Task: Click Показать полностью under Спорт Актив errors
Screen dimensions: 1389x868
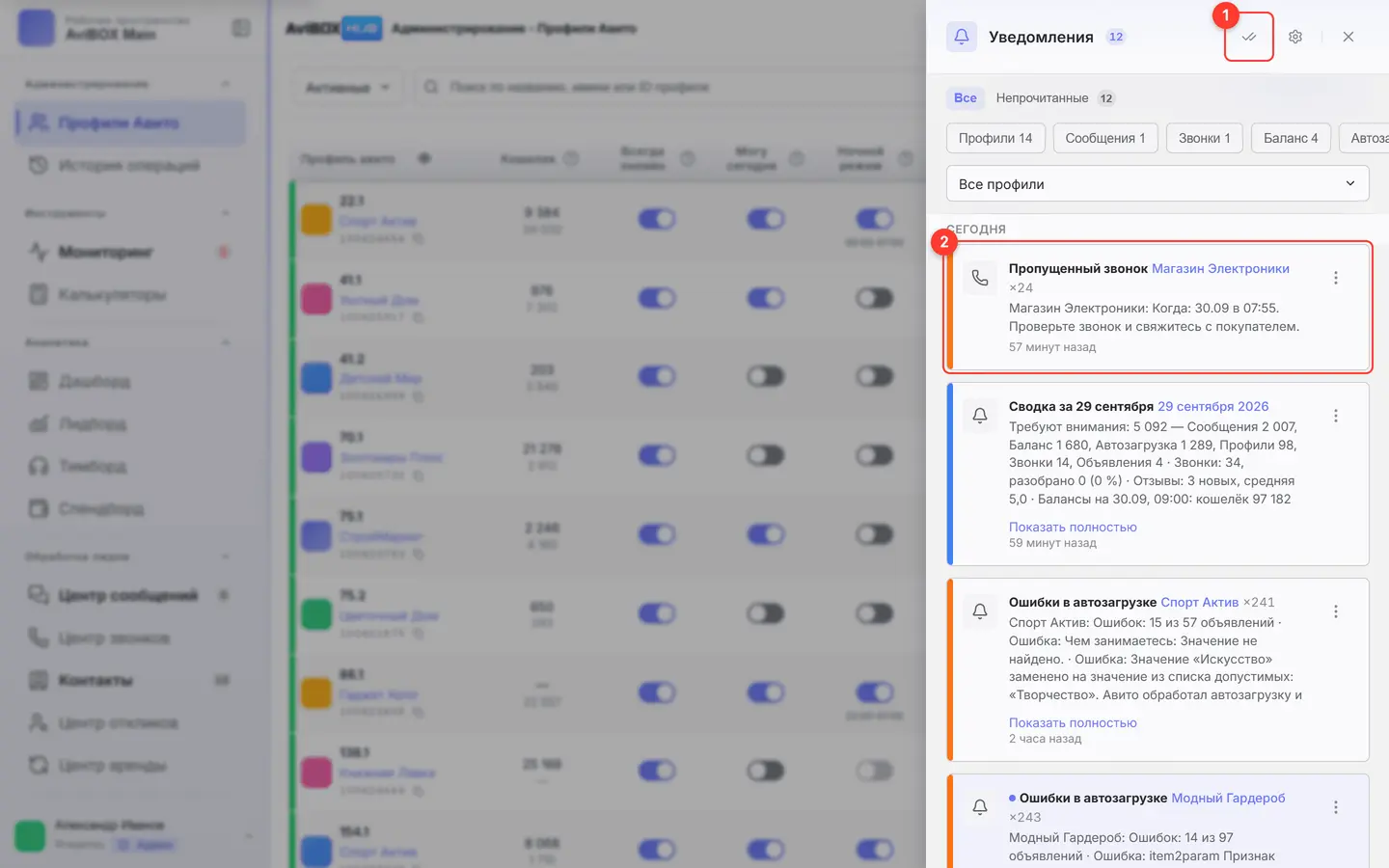Action: coord(1073,722)
